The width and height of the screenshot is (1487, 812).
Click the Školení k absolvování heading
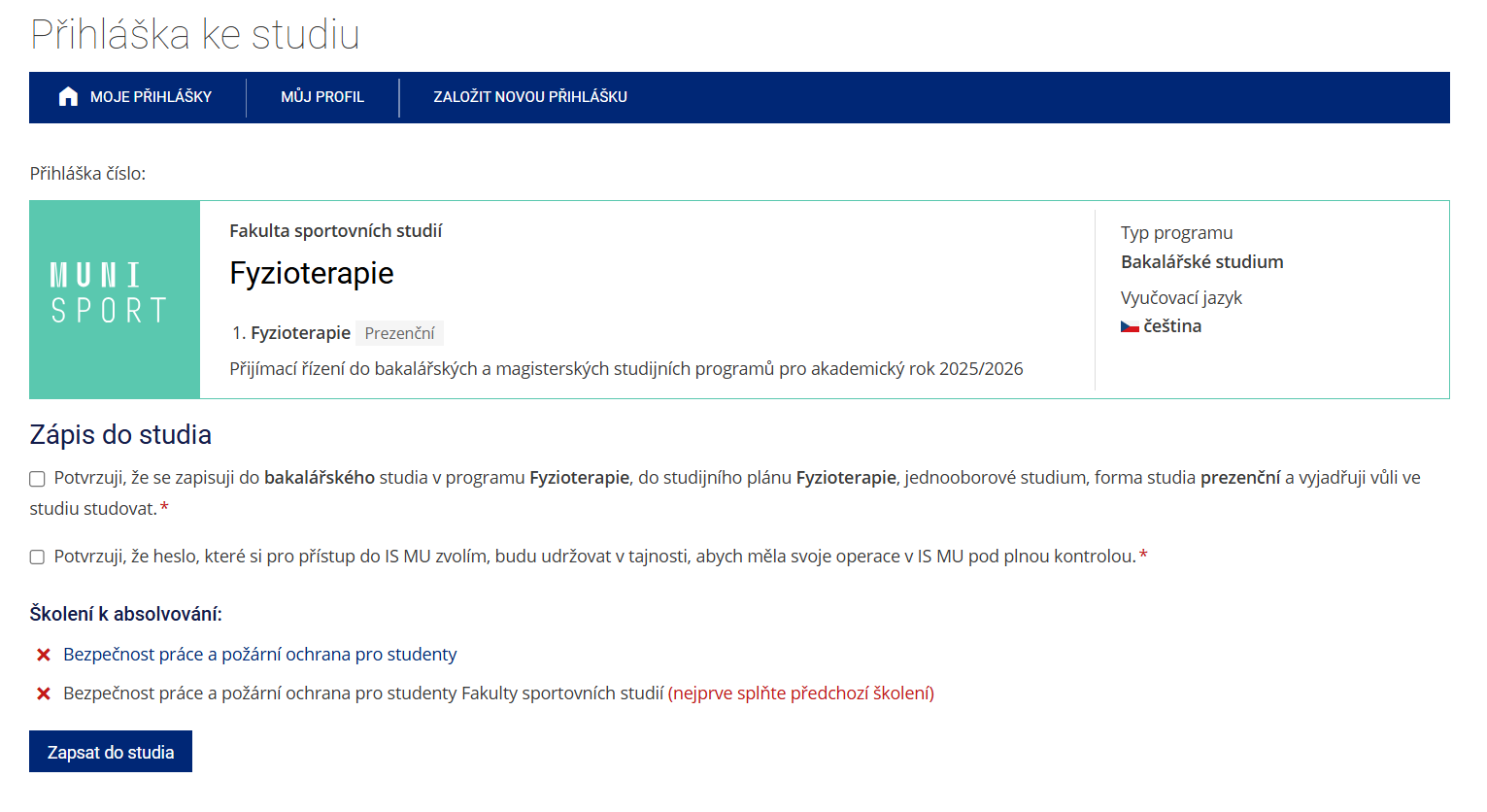125,614
